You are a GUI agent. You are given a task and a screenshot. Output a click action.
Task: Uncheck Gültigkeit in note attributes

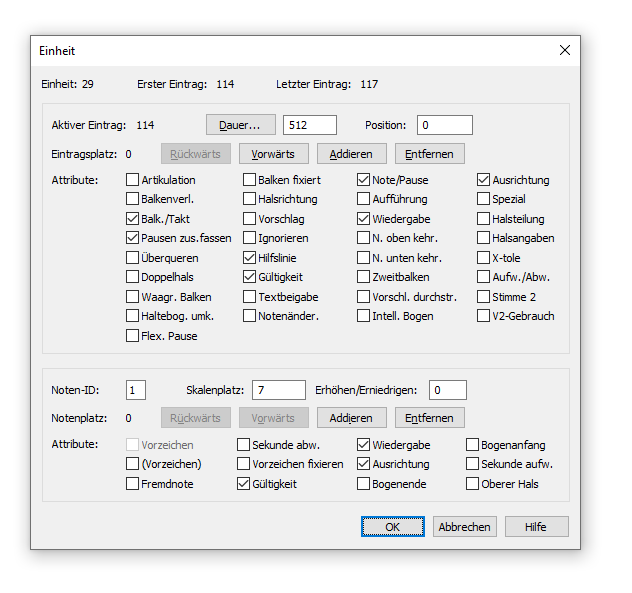(x=243, y=484)
